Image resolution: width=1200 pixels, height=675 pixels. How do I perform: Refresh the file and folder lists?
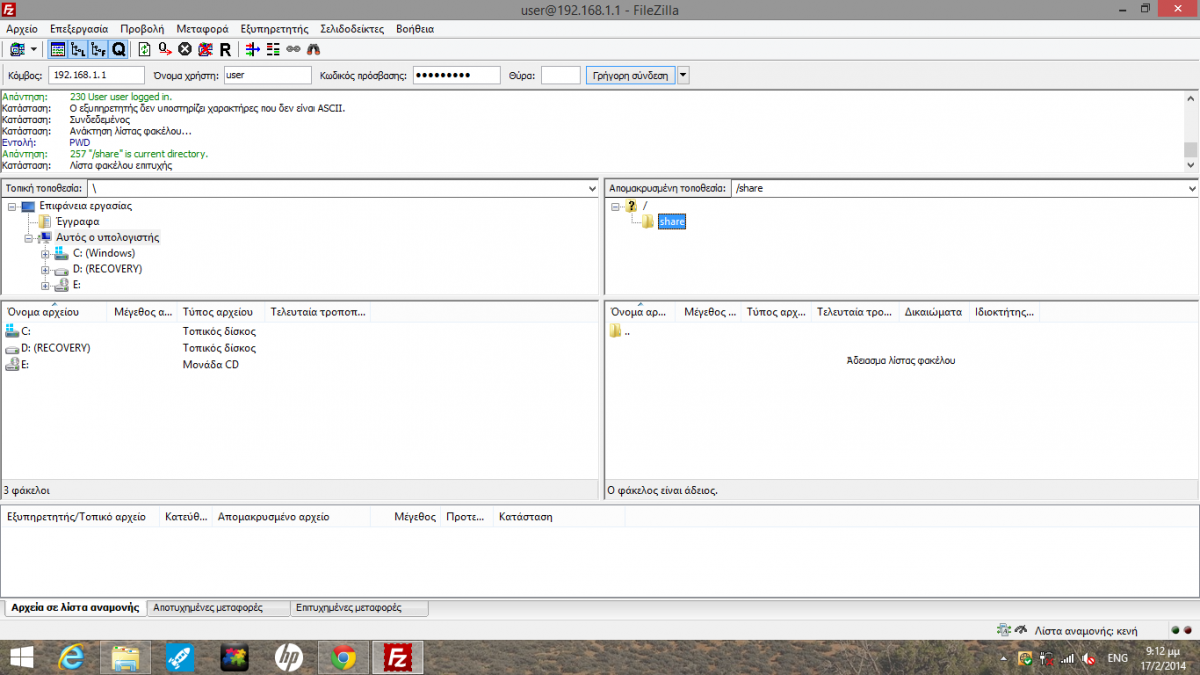pyautogui.click(x=145, y=49)
